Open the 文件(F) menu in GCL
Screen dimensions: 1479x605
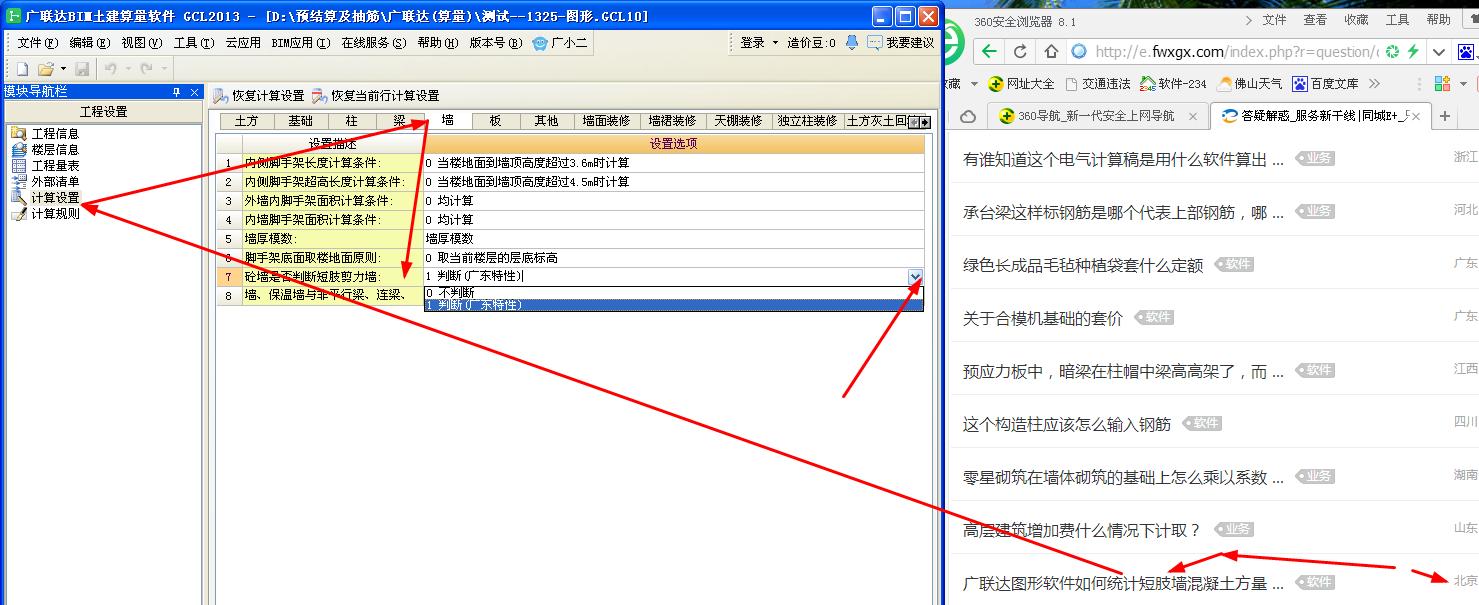[38, 43]
